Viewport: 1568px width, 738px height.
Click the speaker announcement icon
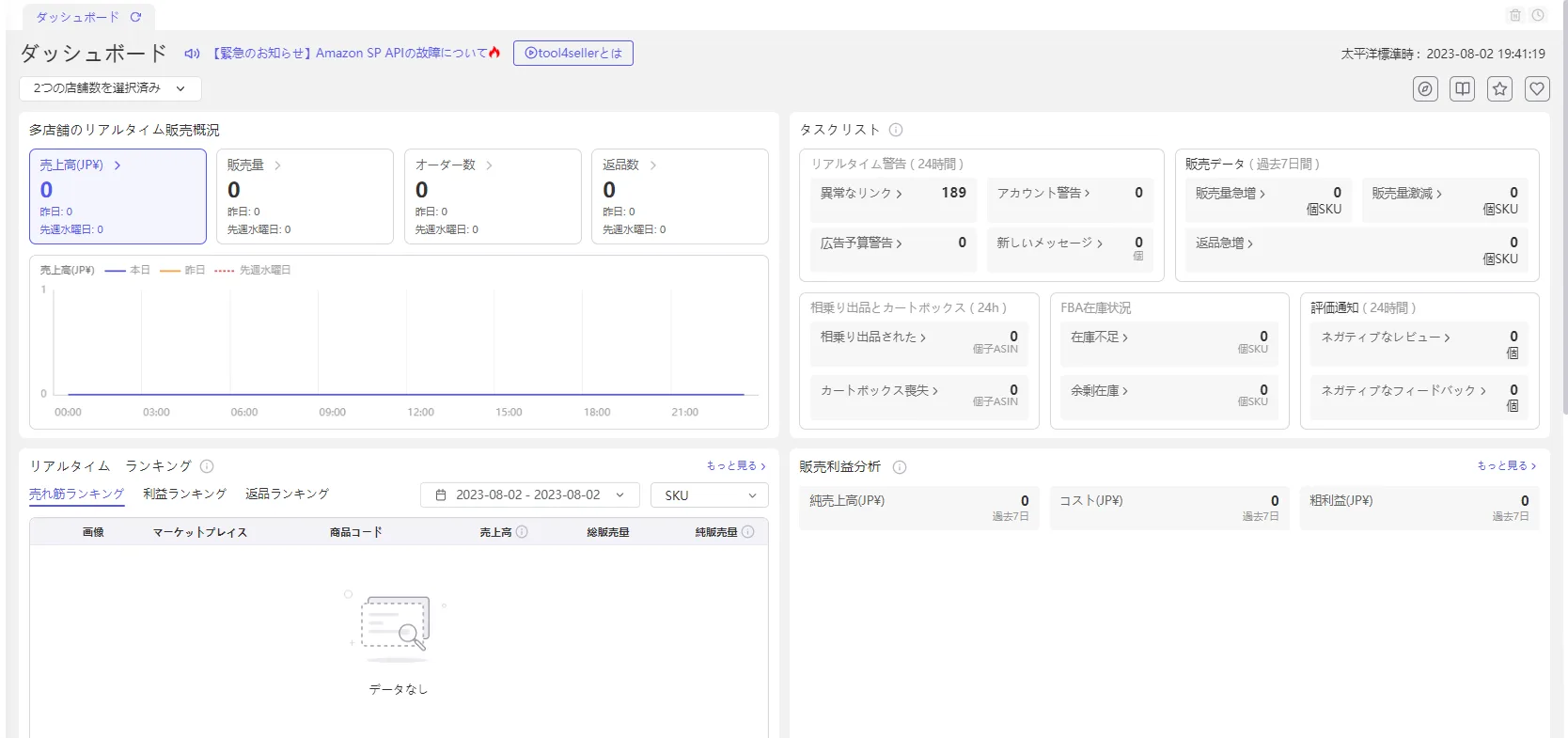pyautogui.click(x=192, y=54)
